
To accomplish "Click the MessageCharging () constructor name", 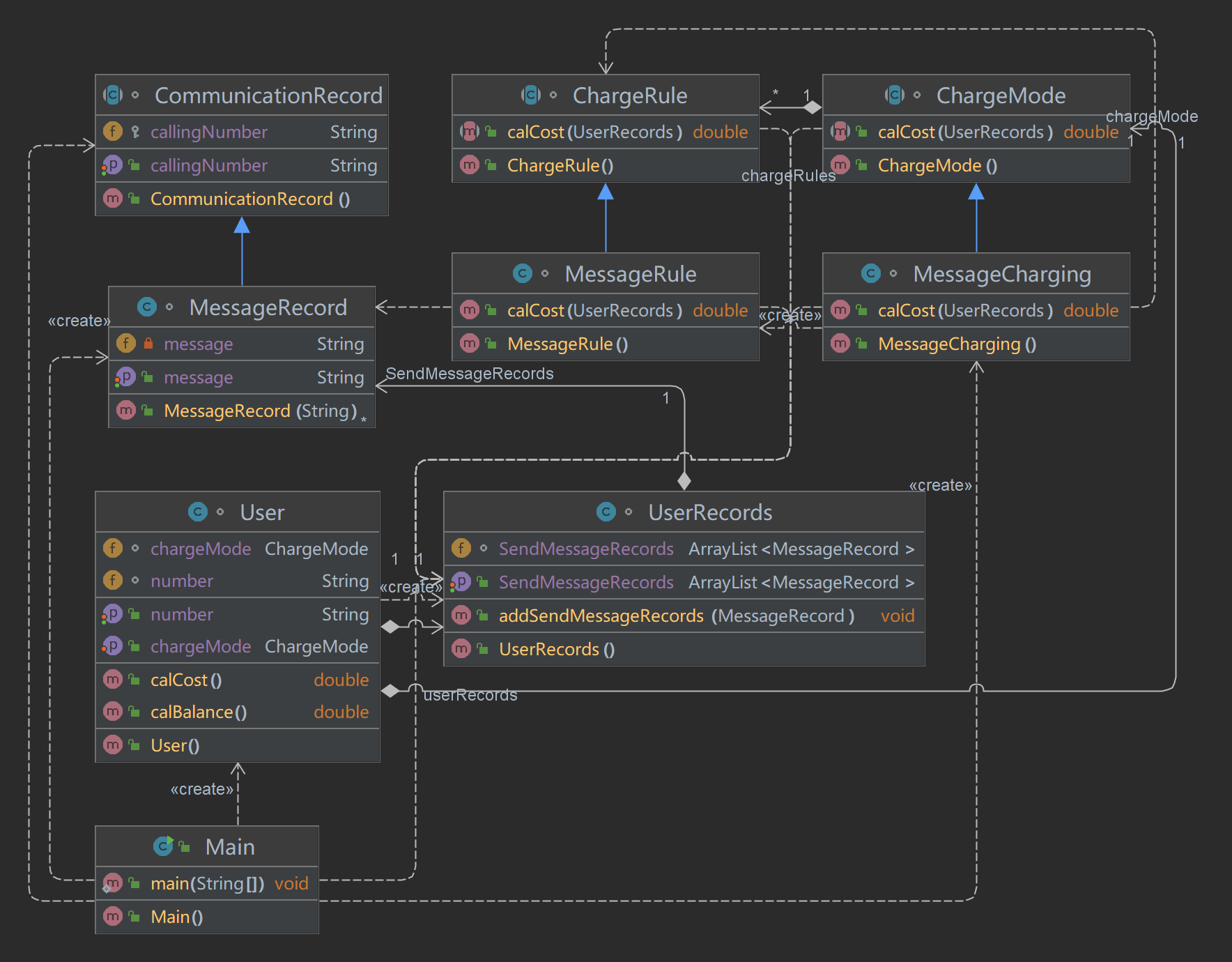I will click(x=957, y=344).
